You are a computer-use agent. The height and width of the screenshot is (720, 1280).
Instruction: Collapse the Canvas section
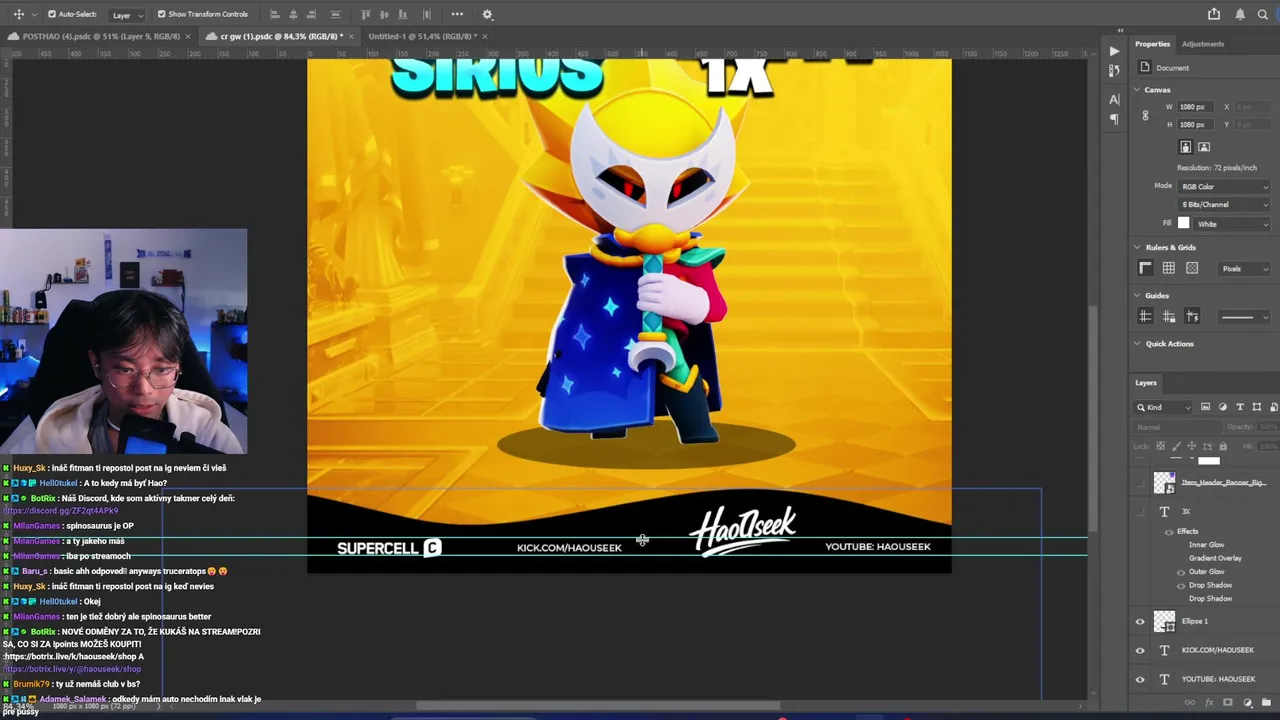tap(1137, 90)
